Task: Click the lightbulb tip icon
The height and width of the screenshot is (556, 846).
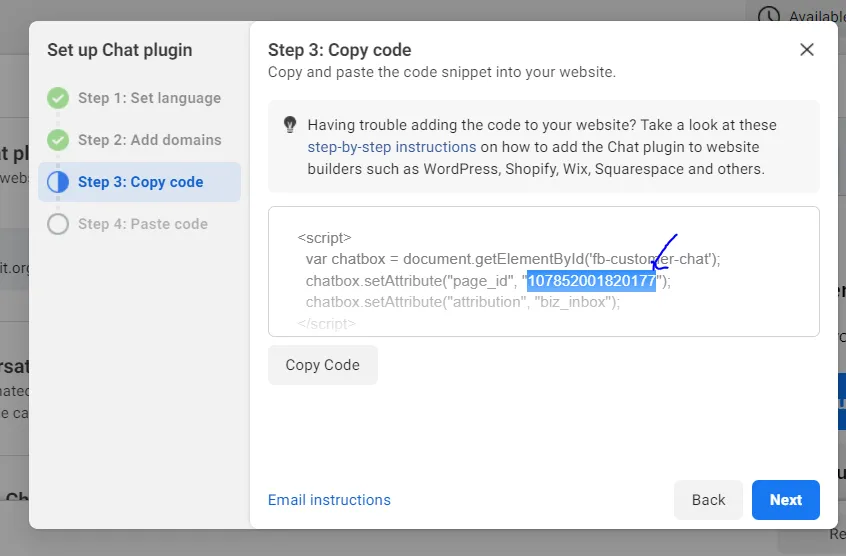Action: [x=290, y=125]
